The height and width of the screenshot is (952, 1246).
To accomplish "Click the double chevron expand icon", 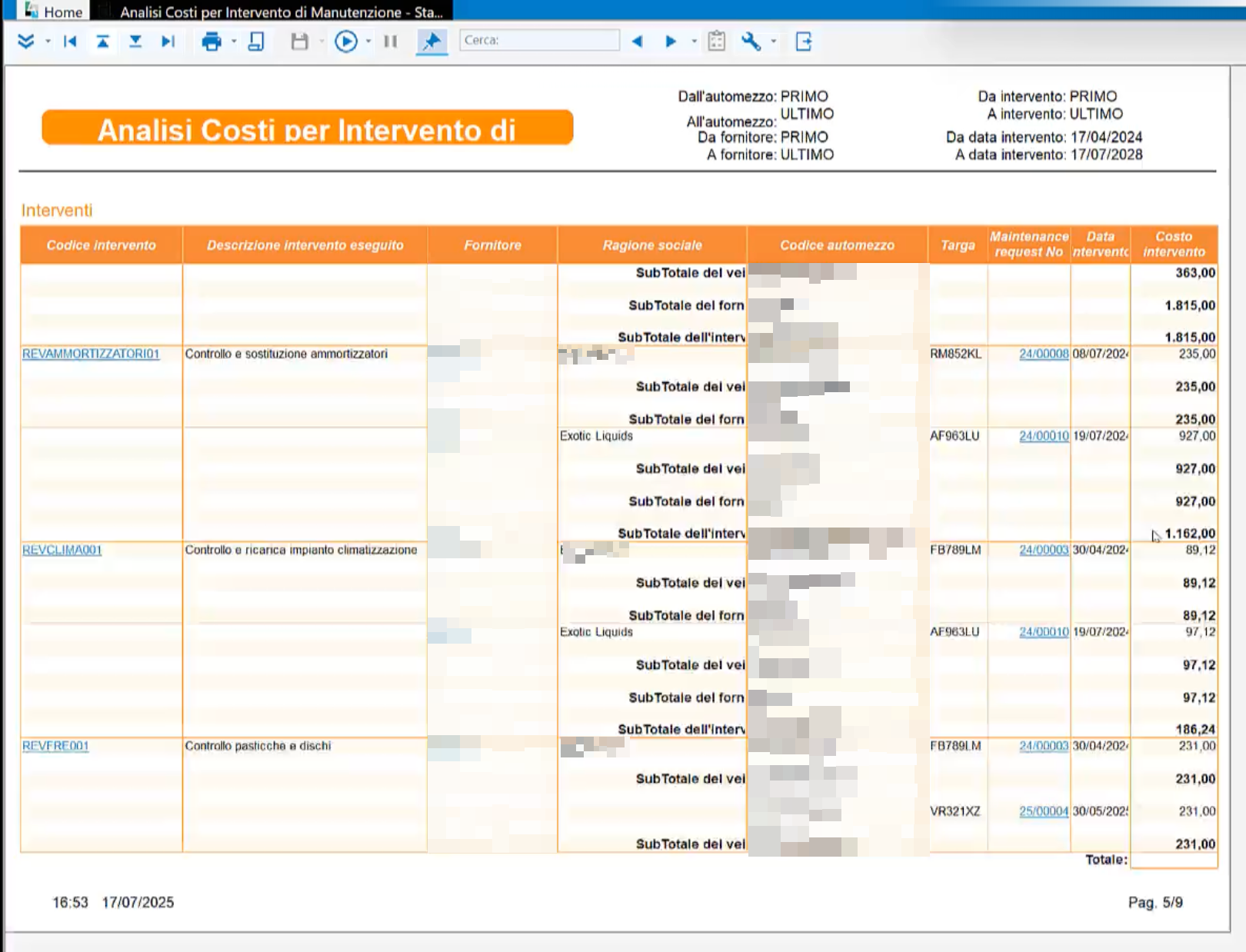I will [25, 42].
